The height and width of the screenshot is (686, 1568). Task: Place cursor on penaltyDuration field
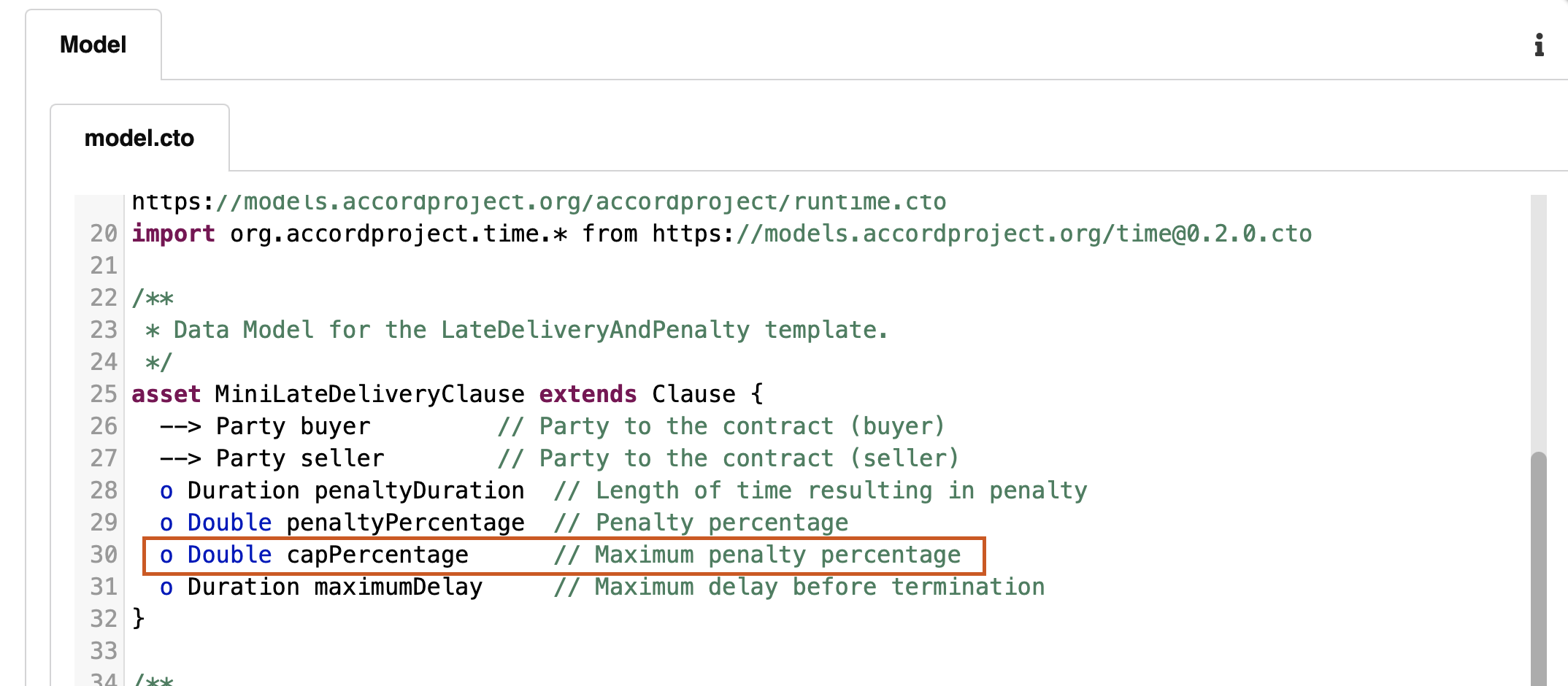[x=419, y=490]
